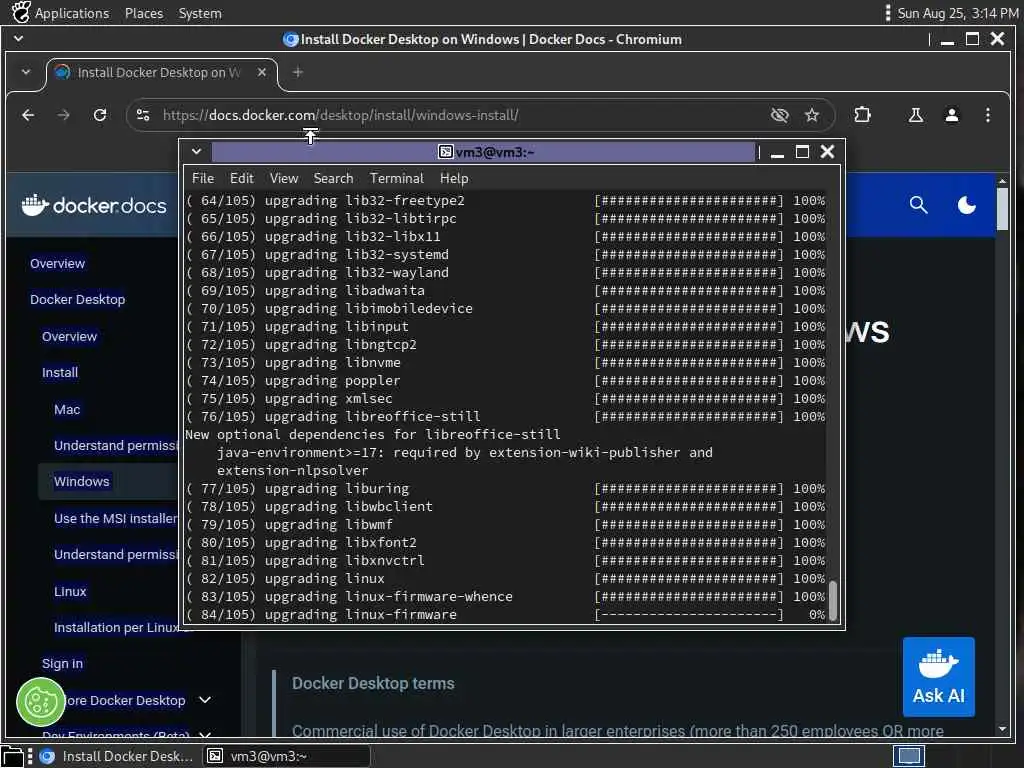Switch to vm3@vm3:~ terminal taskbar button
The image size is (1024, 768).
point(287,756)
